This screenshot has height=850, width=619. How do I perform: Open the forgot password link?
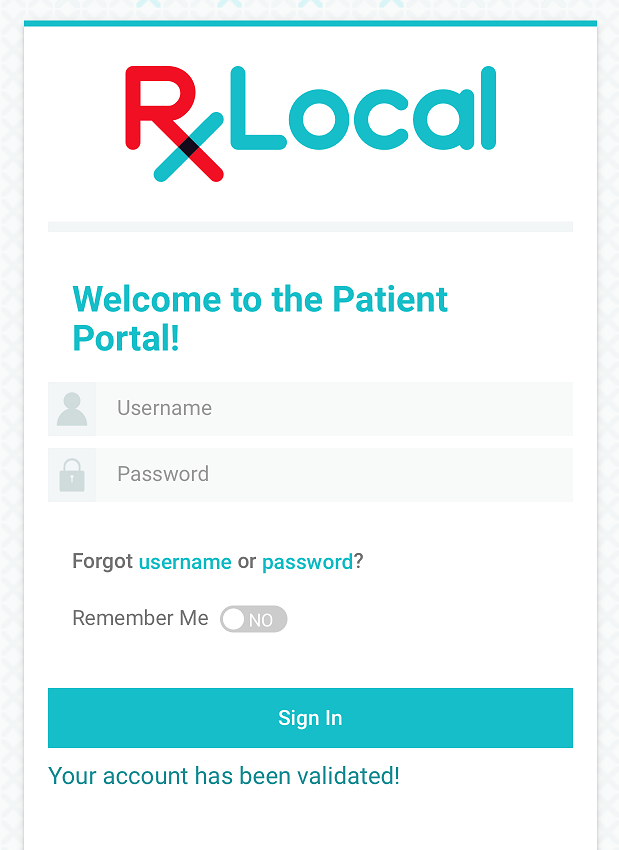coord(308,563)
